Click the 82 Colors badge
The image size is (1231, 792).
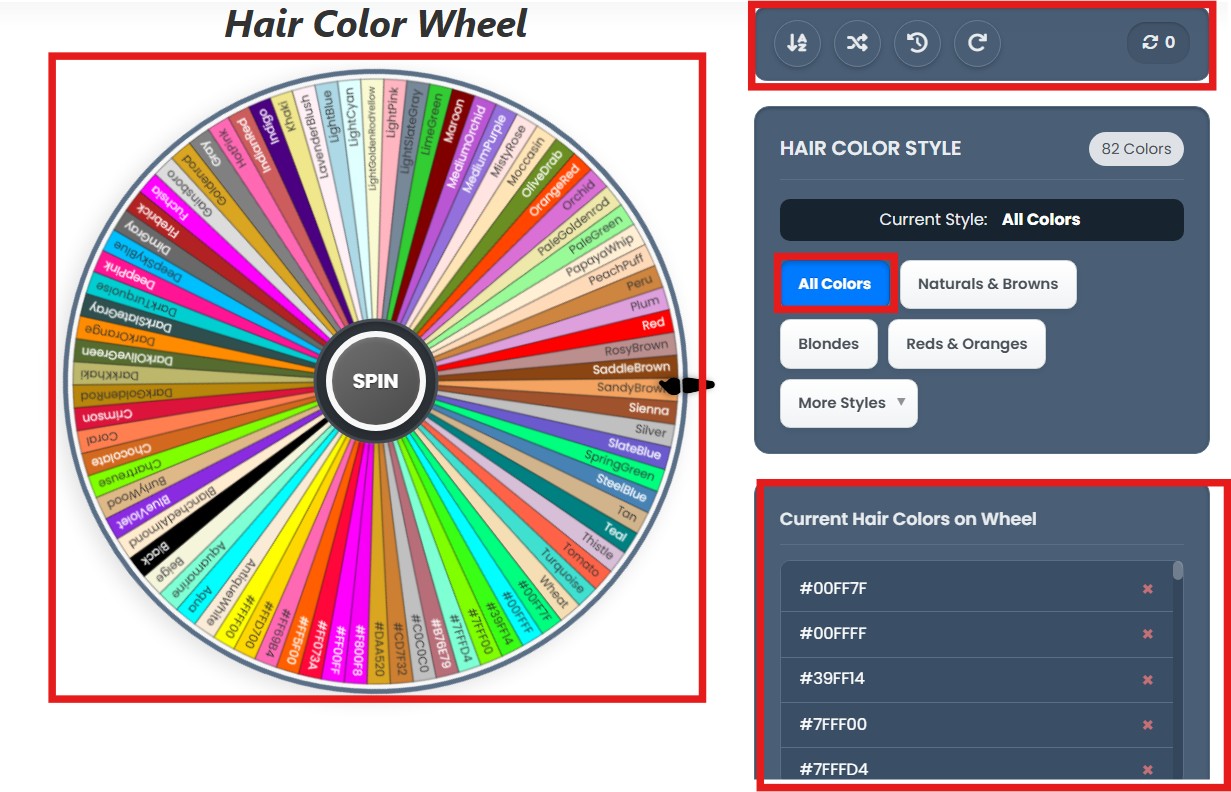tap(1136, 149)
